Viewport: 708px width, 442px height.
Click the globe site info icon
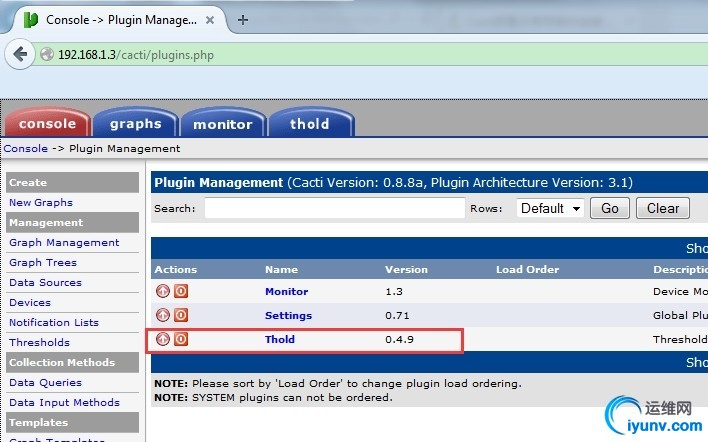pos(47,55)
